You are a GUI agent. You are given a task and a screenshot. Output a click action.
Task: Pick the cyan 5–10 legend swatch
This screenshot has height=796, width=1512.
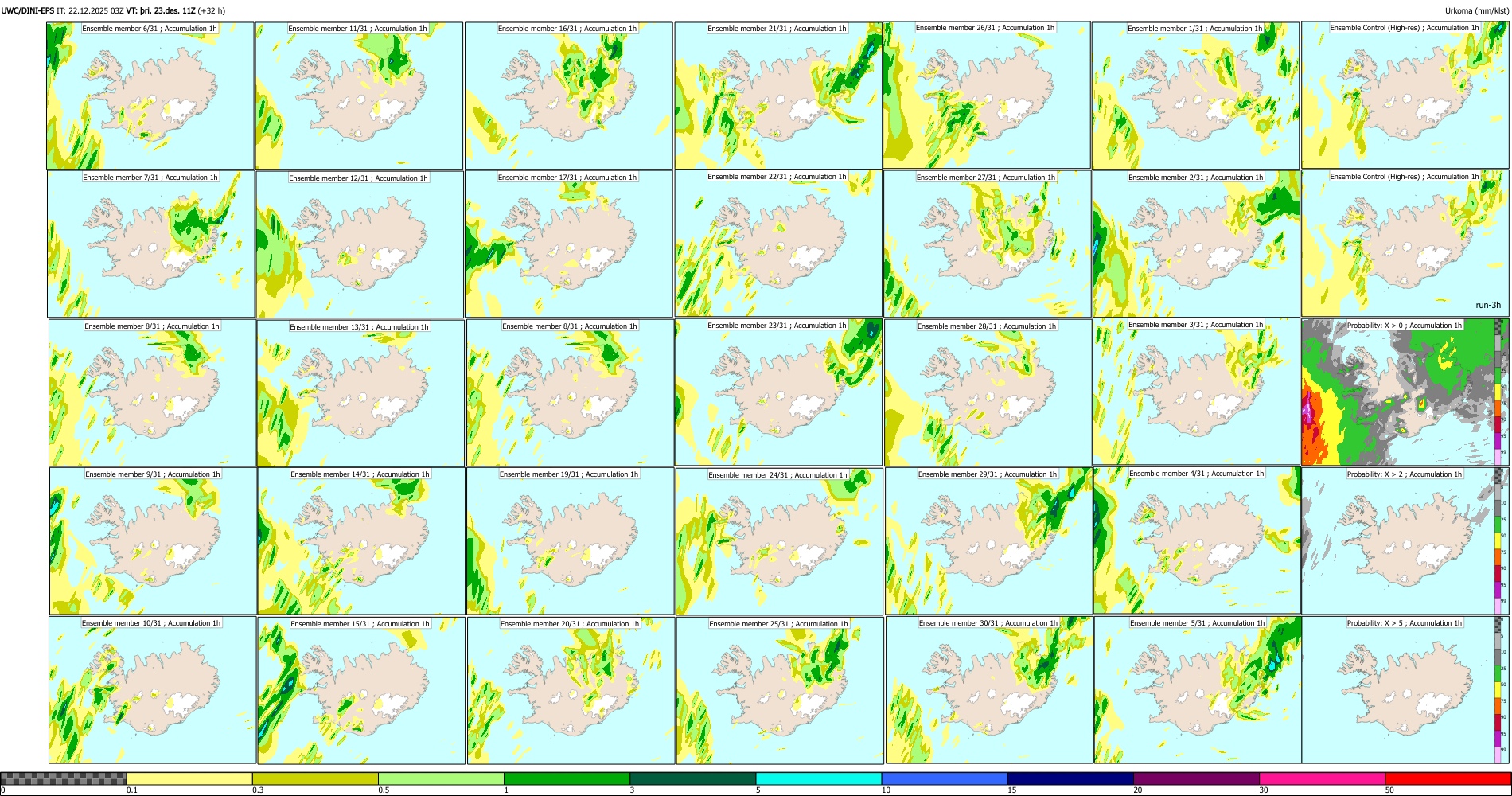pos(818,778)
